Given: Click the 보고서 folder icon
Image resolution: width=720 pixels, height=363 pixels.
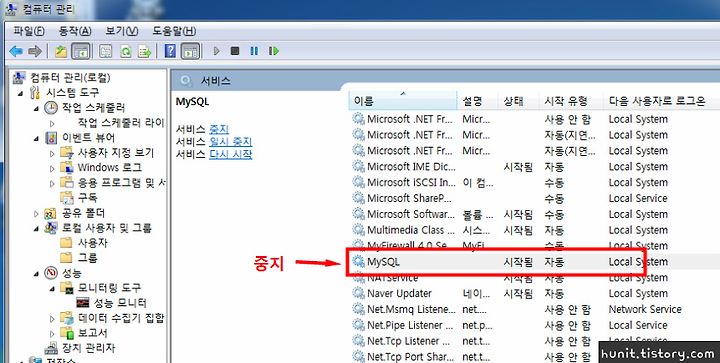Looking at the screenshot, I should [x=67, y=333].
